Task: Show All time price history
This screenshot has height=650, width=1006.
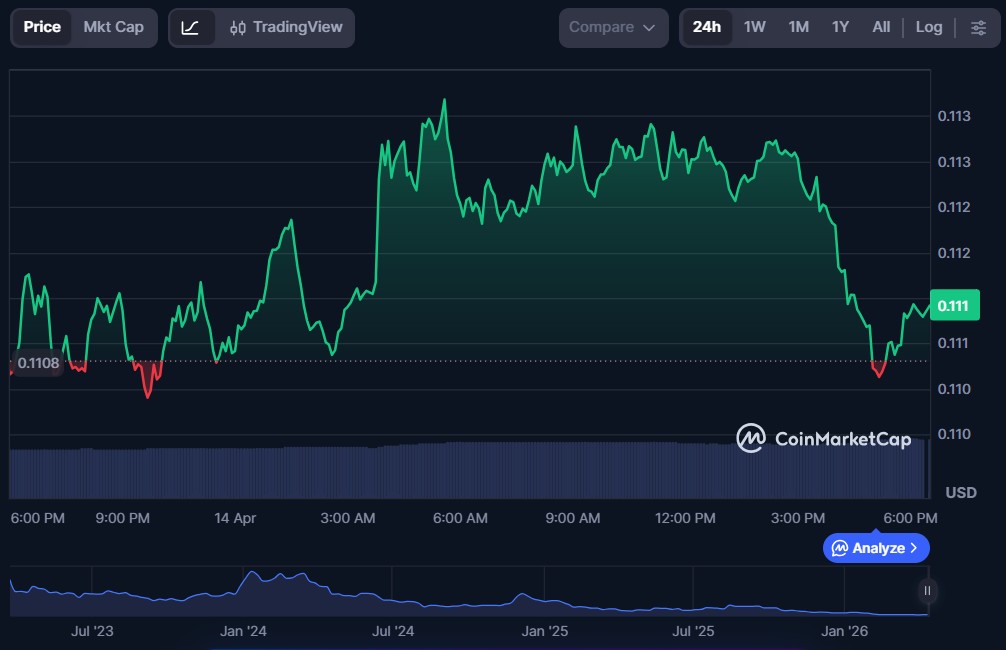Action: pos(881,27)
